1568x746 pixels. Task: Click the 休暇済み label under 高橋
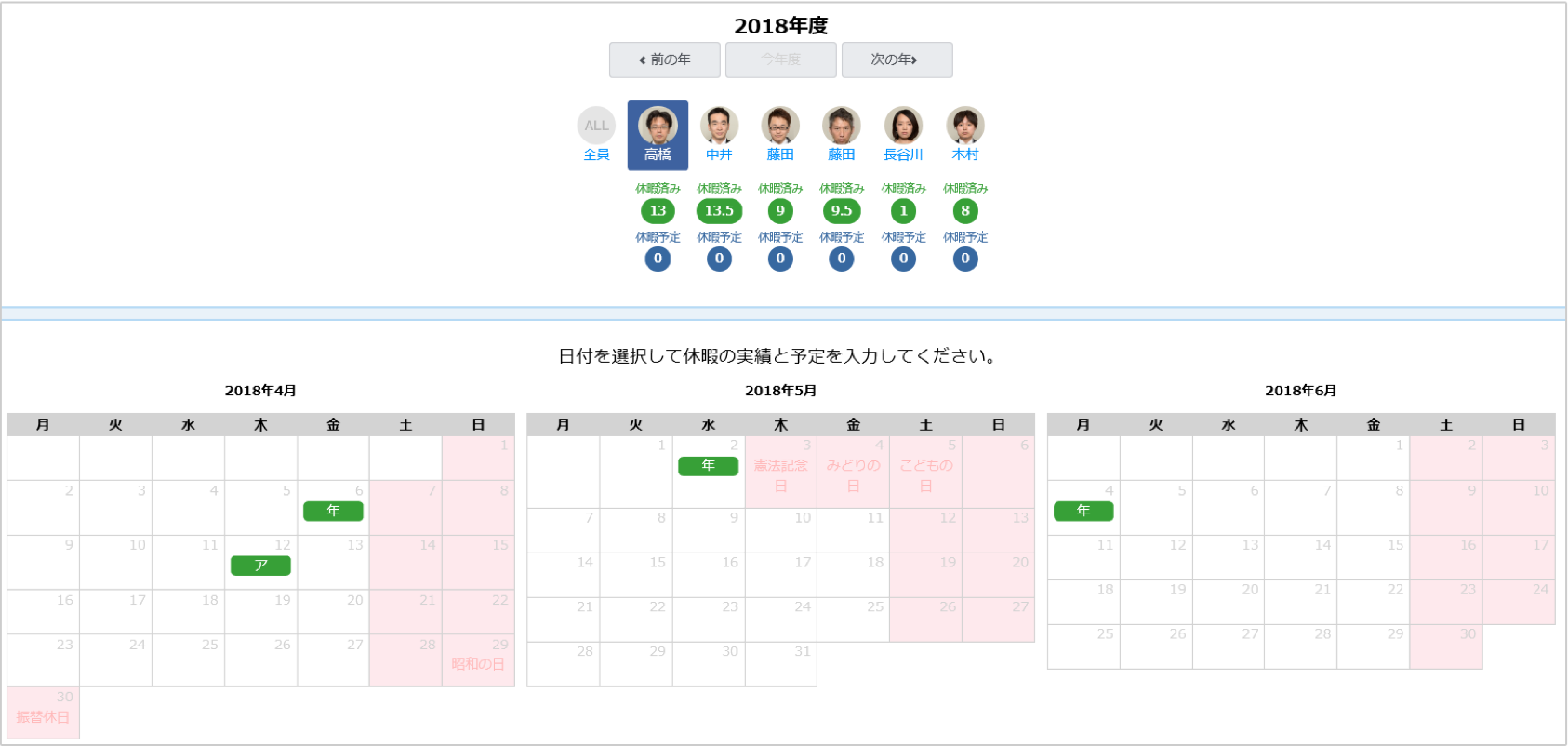(658, 189)
